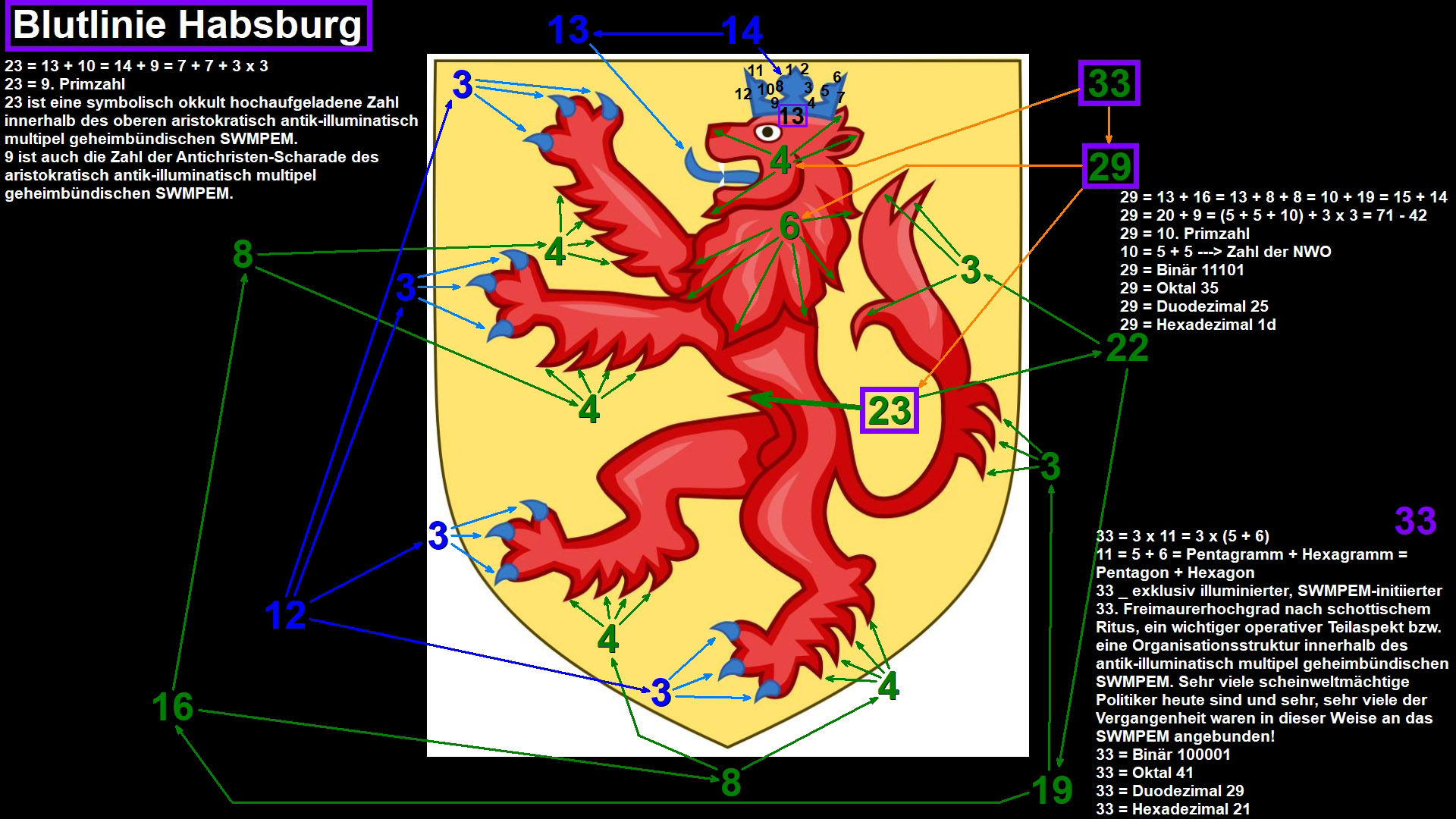Click the large green number 19

1052,790
